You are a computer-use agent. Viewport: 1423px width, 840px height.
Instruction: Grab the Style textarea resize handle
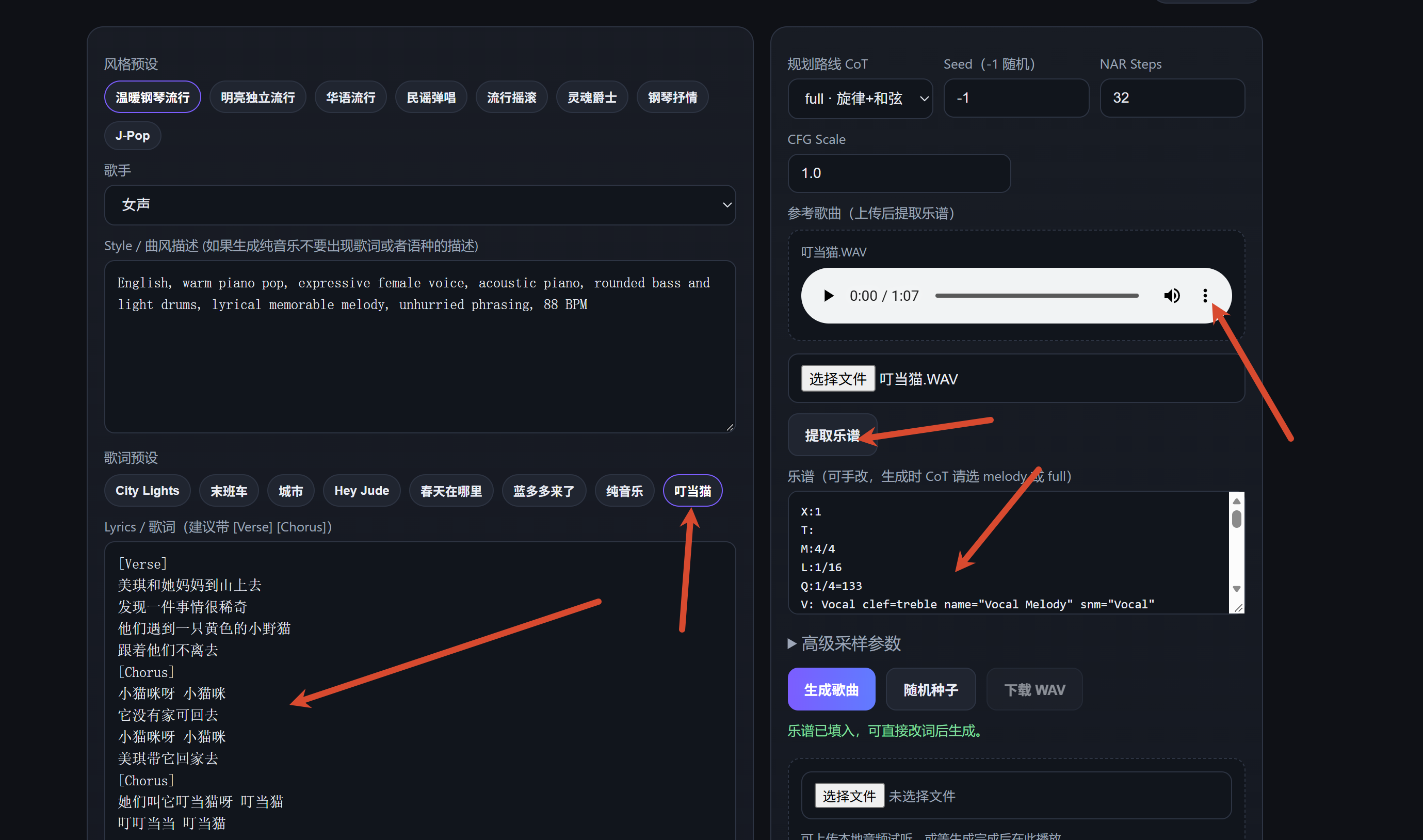(730, 427)
